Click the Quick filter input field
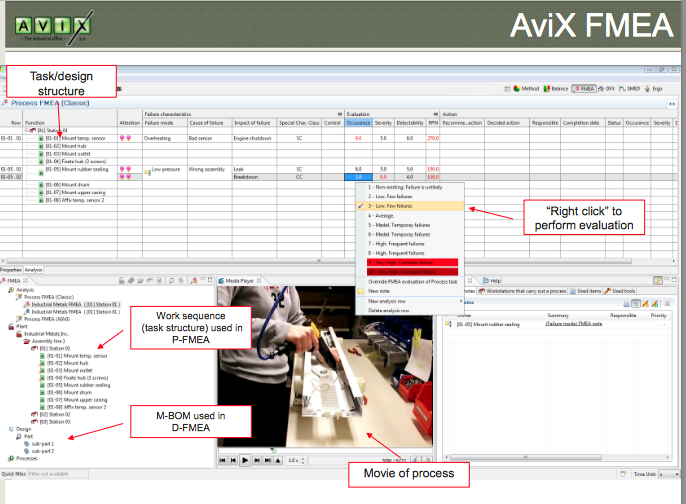This screenshot has width=686, height=504. (x=58, y=474)
